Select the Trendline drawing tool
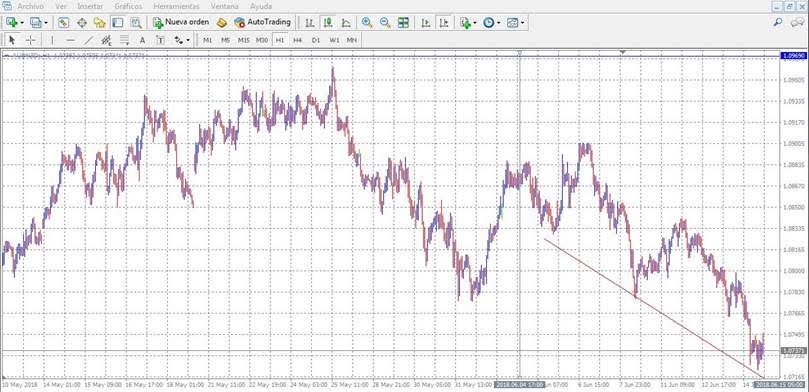The image size is (809, 392). click(89, 40)
